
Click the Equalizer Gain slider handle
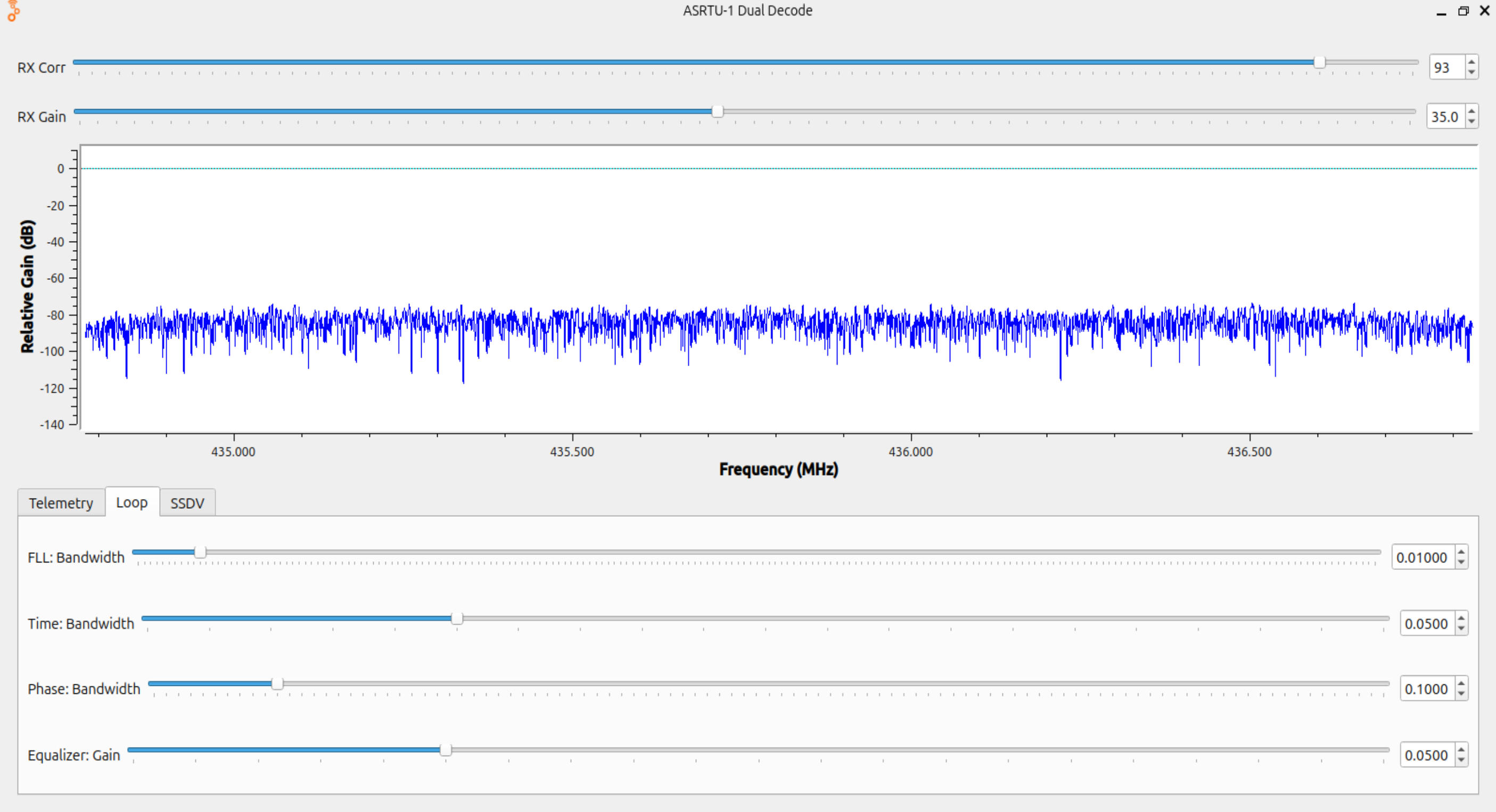pos(446,750)
